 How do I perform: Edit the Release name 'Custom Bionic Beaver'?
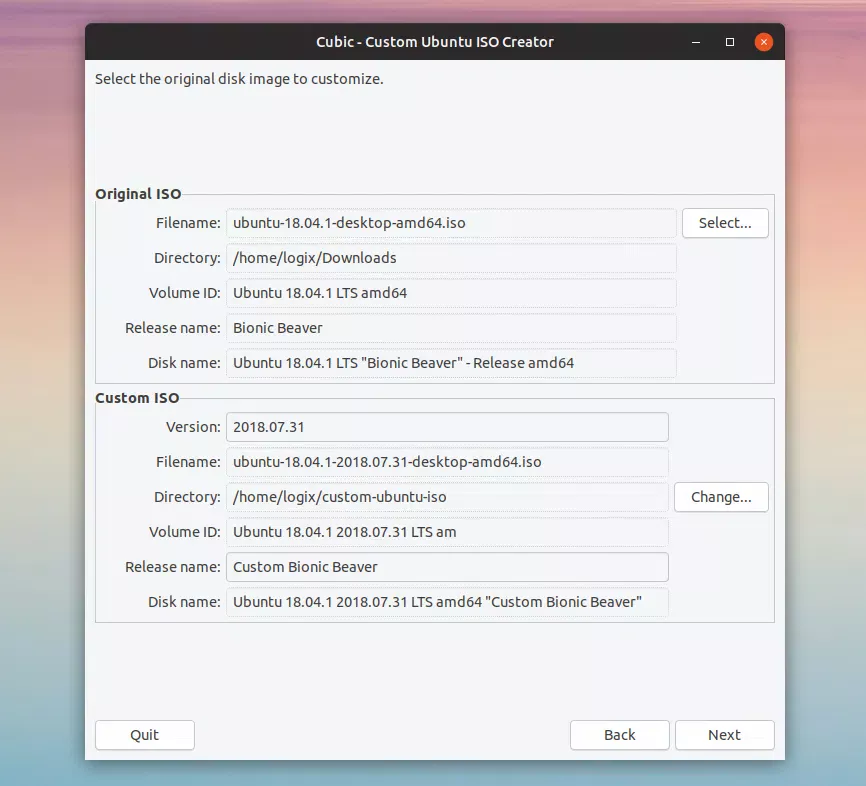point(447,567)
